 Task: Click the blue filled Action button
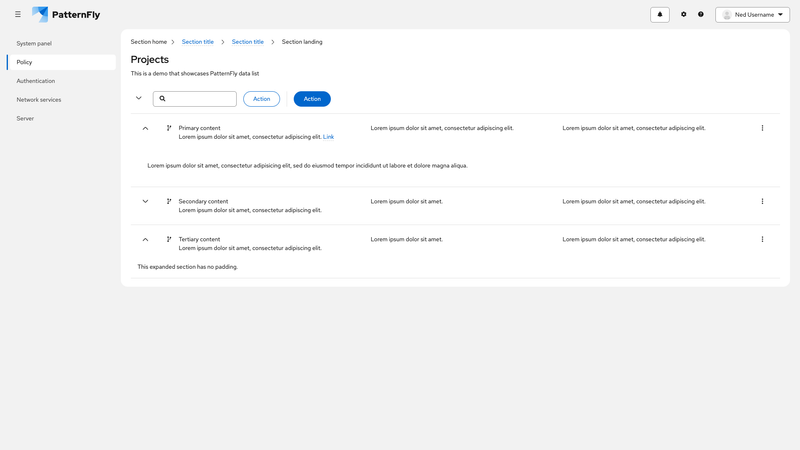pyautogui.click(x=312, y=99)
